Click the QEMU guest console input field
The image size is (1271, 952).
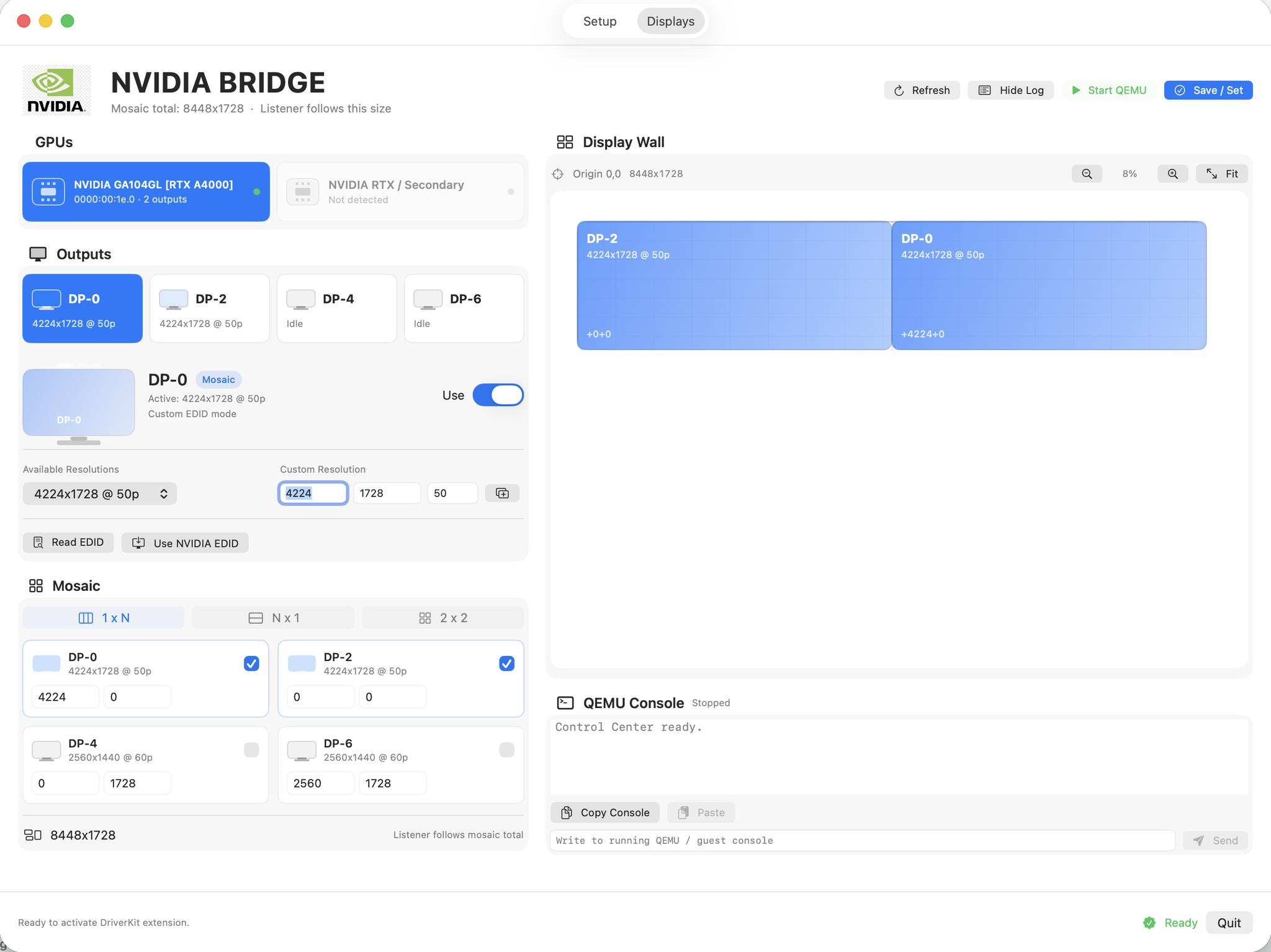coord(863,840)
